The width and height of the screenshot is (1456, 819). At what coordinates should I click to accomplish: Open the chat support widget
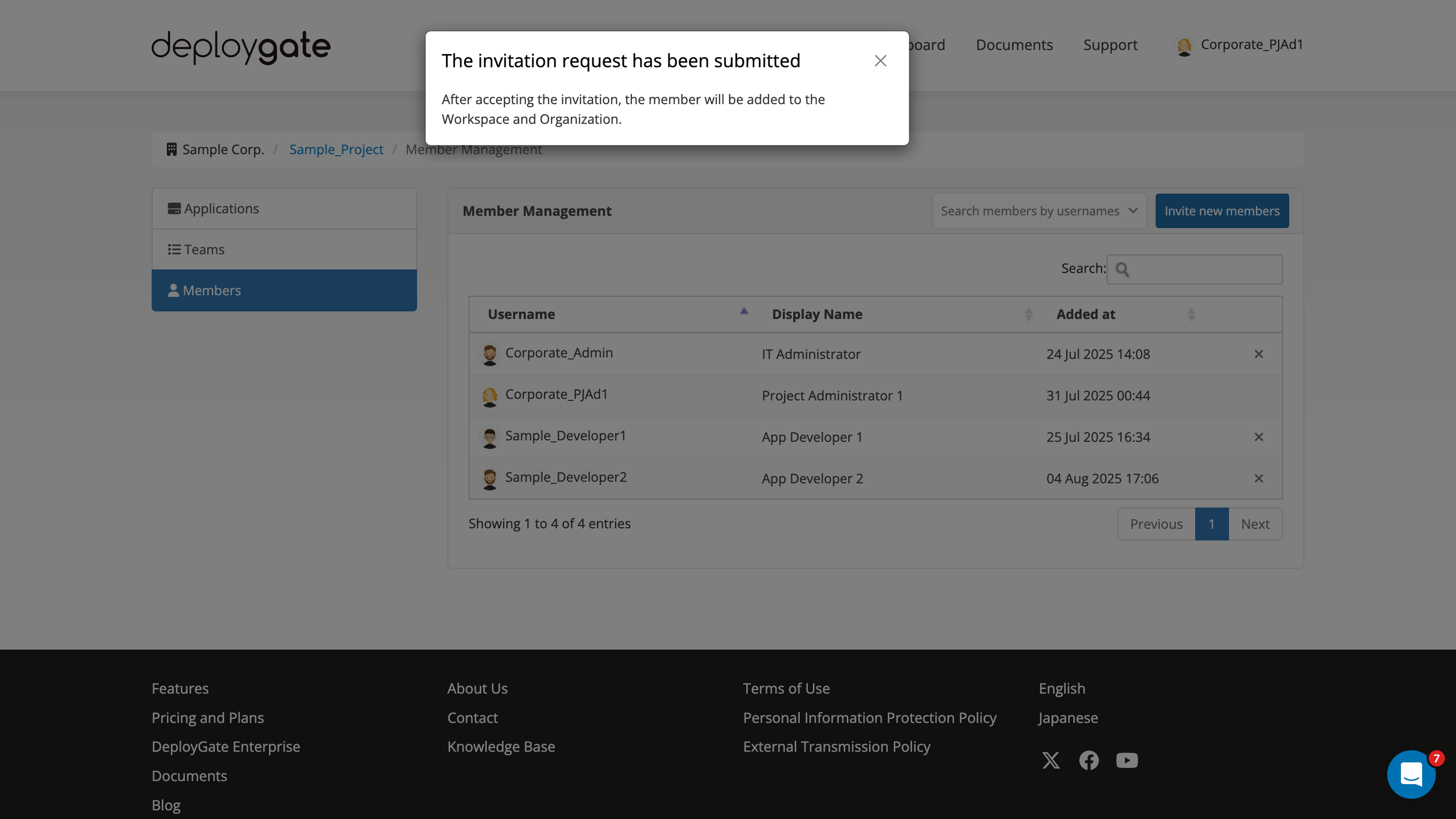(1412, 774)
